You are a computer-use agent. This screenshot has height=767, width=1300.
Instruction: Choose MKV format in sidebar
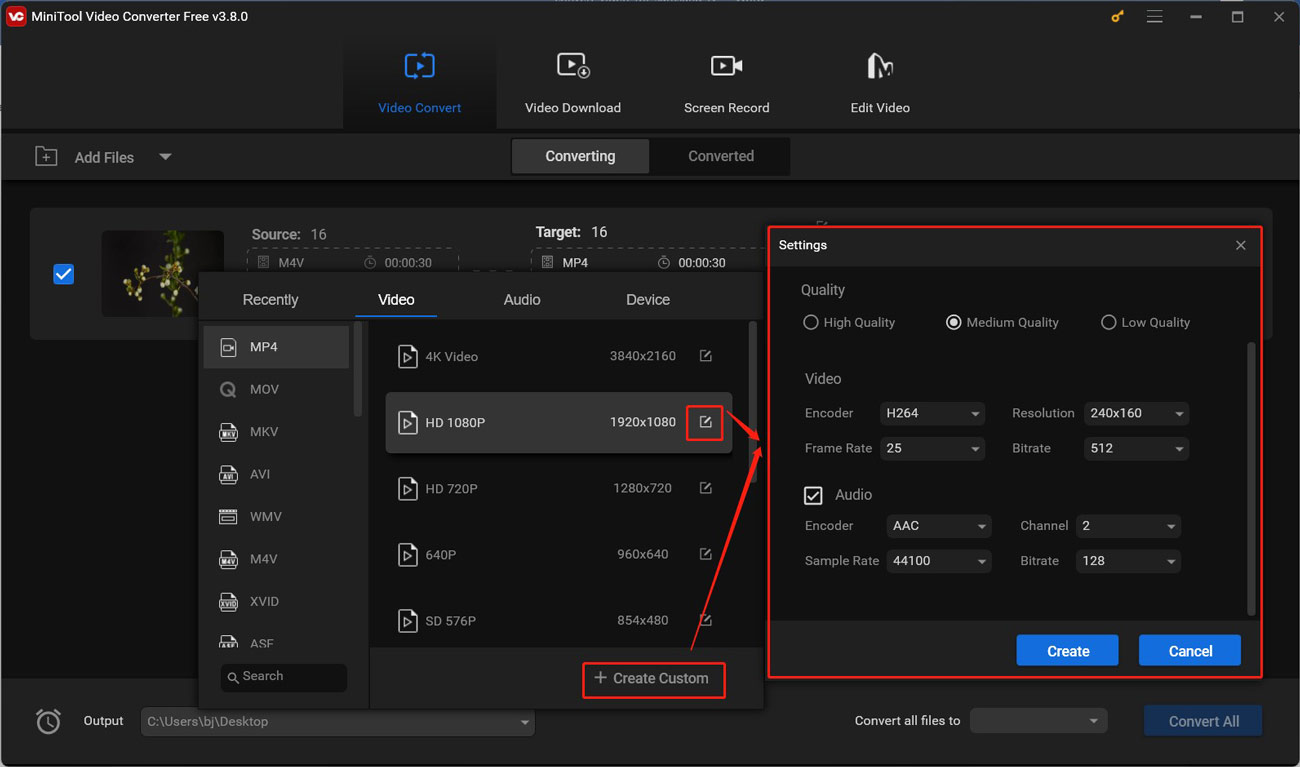276,432
